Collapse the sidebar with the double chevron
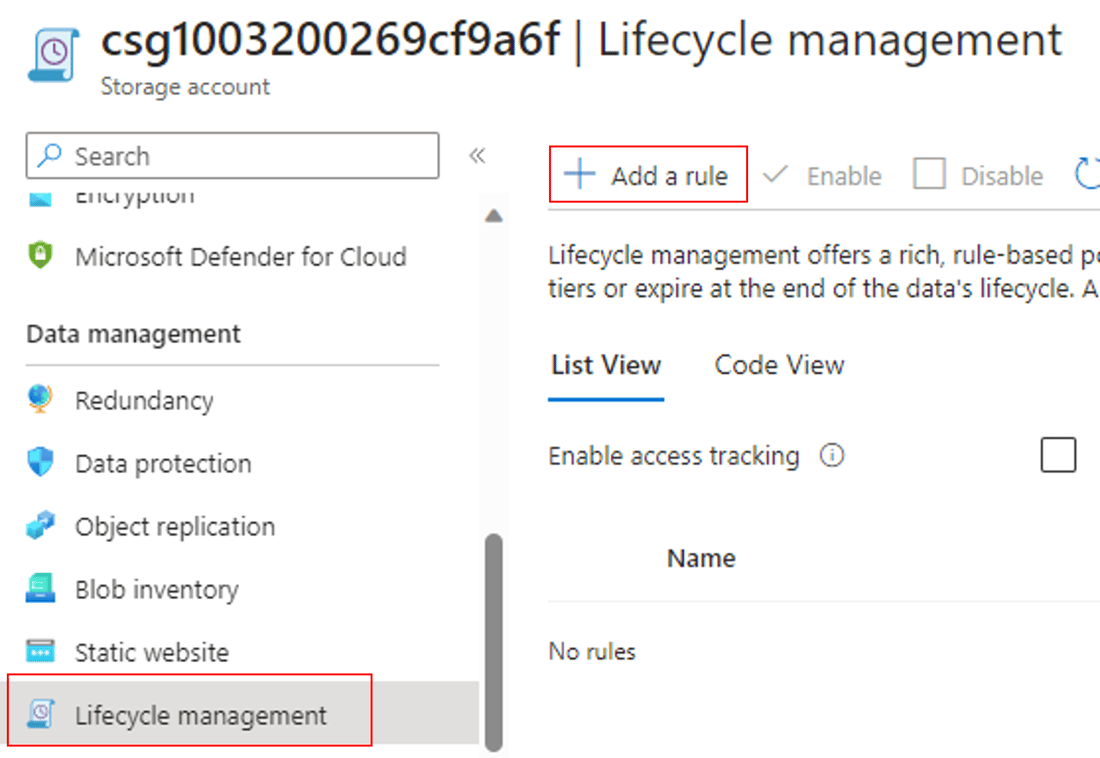 pos(477,155)
